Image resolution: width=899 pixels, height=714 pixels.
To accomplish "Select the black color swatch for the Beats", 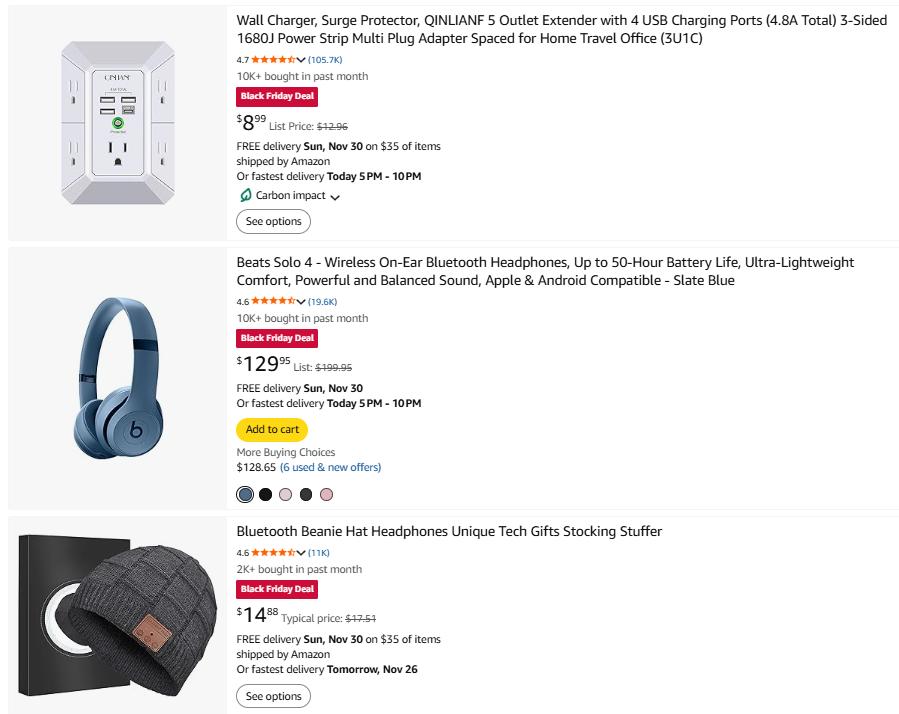I will 265,493.
